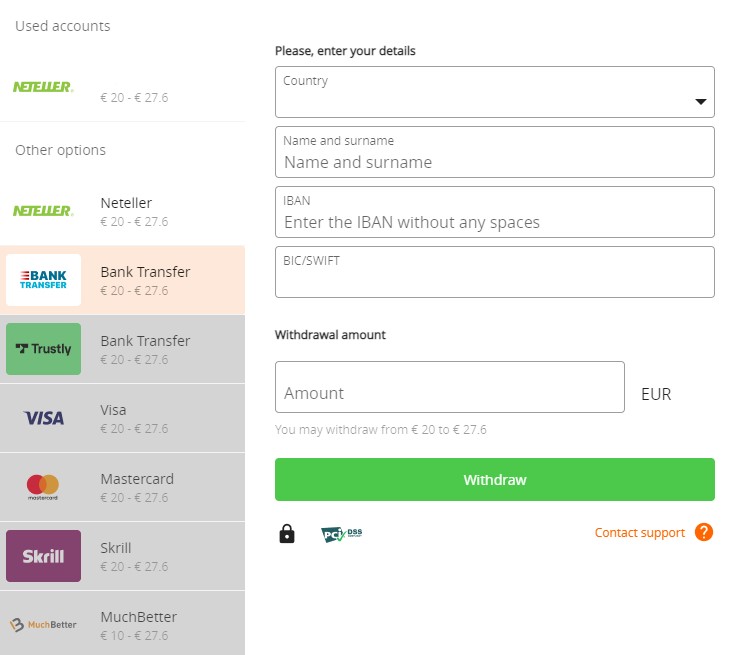The height and width of the screenshot is (655, 739).
Task: Open the Contact support link
Action: point(639,533)
